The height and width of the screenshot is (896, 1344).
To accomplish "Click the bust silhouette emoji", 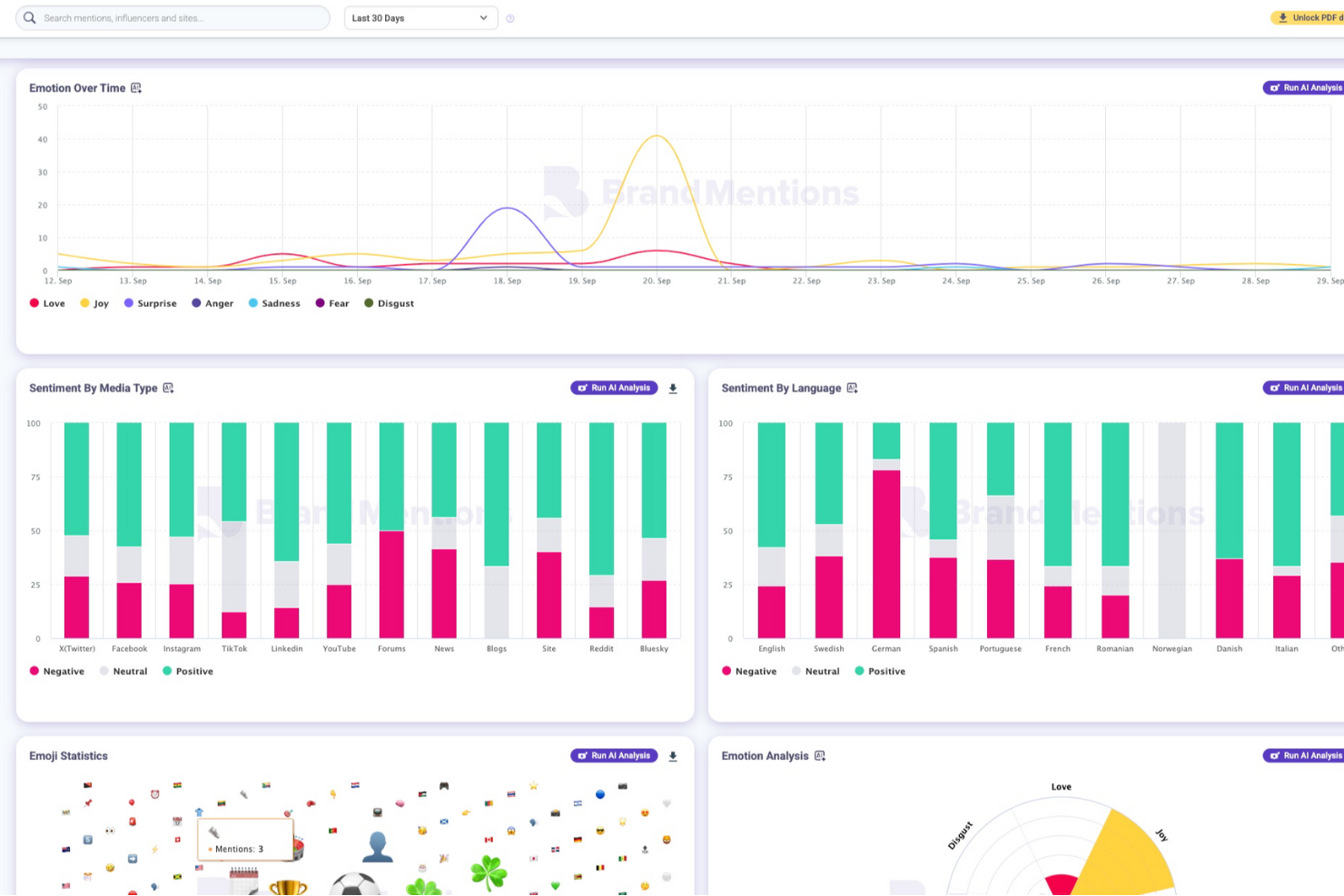I will [x=378, y=847].
